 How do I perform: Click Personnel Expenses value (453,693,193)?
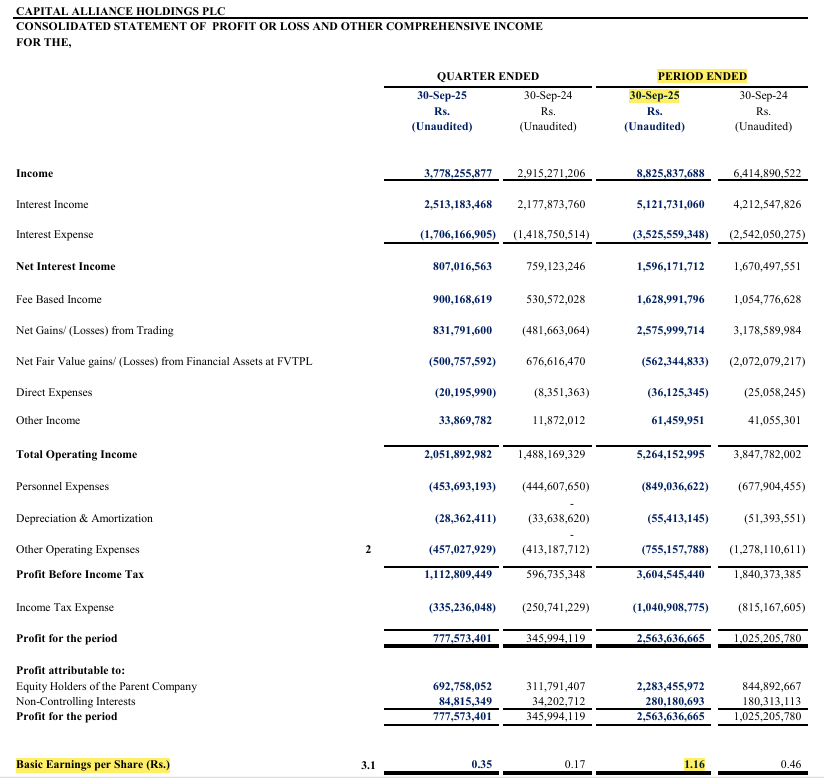click(x=462, y=487)
